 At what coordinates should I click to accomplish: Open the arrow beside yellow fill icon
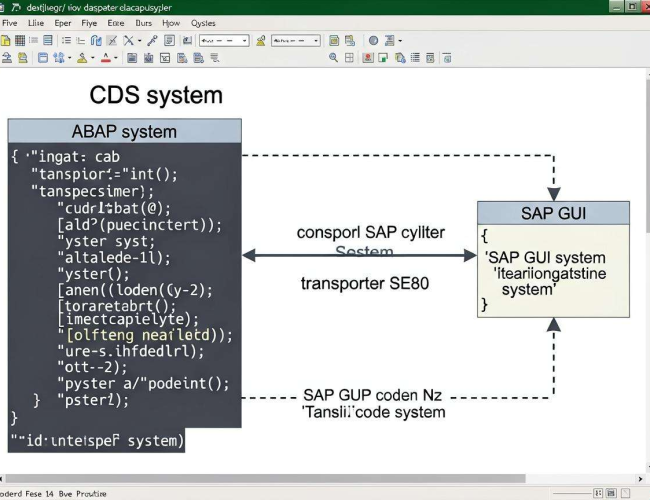92,58
